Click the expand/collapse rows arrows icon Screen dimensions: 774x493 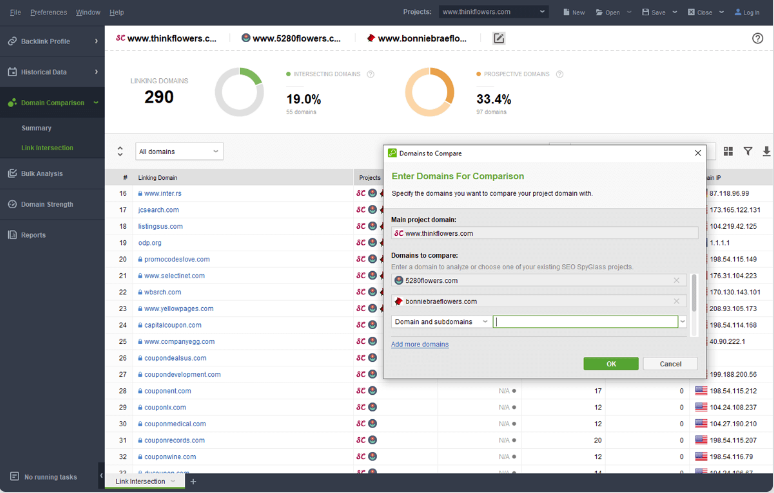pyautogui.click(x=120, y=152)
